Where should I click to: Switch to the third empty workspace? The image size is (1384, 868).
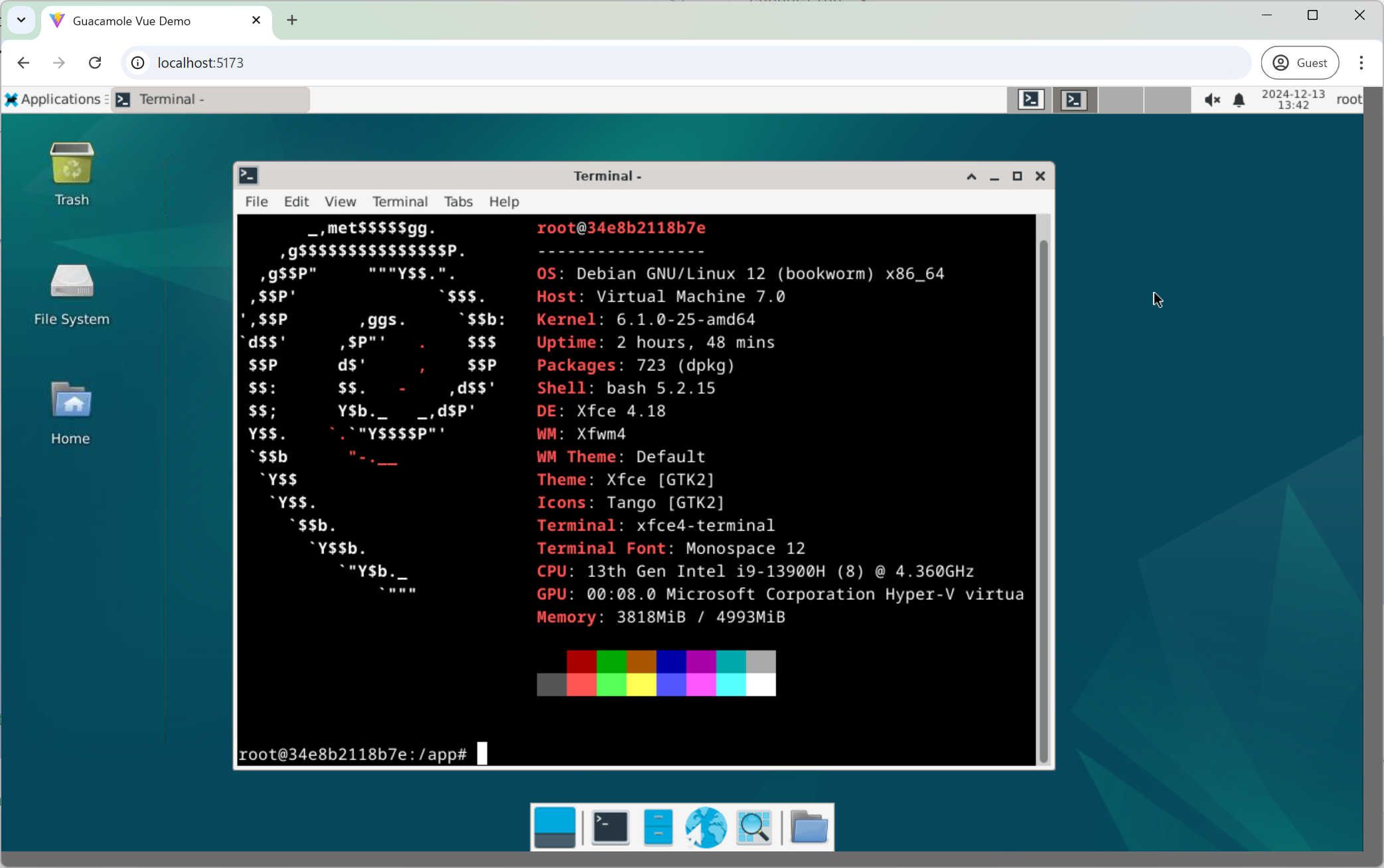(x=1120, y=100)
